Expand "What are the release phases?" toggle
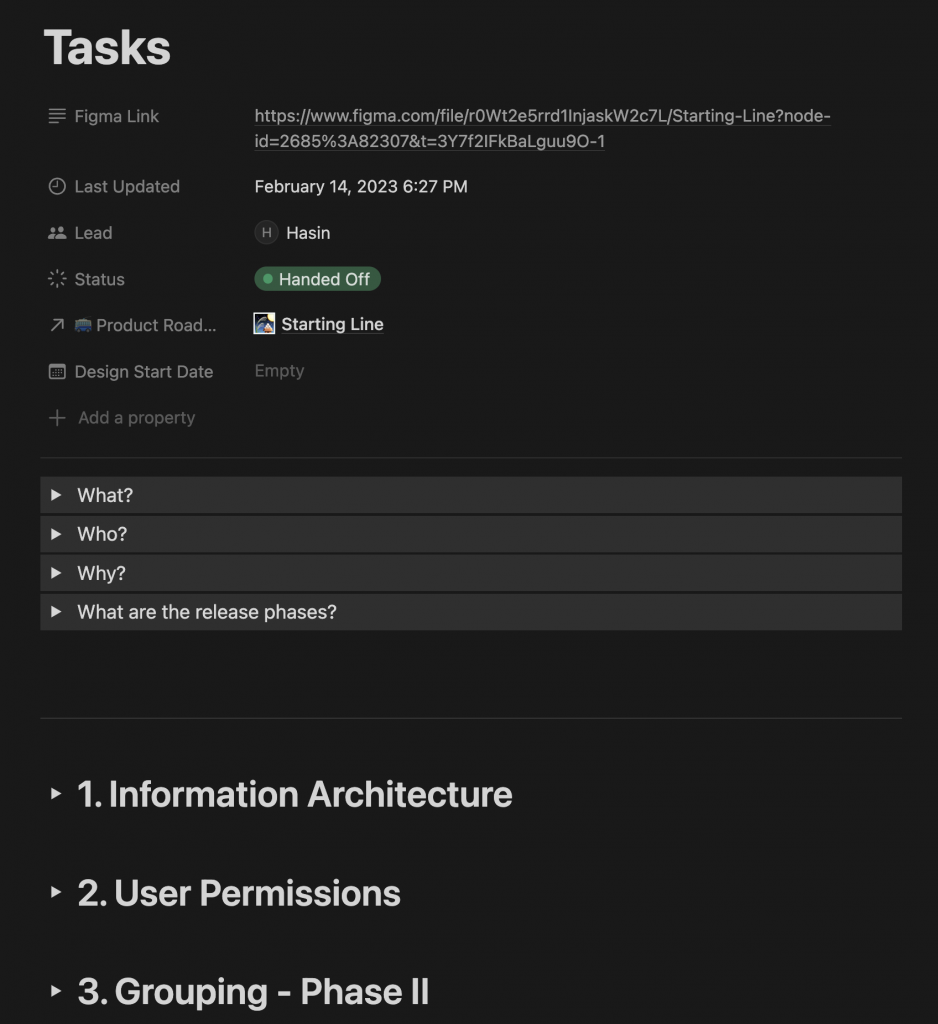The height and width of the screenshot is (1024, 938). pyautogui.click(x=56, y=612)
